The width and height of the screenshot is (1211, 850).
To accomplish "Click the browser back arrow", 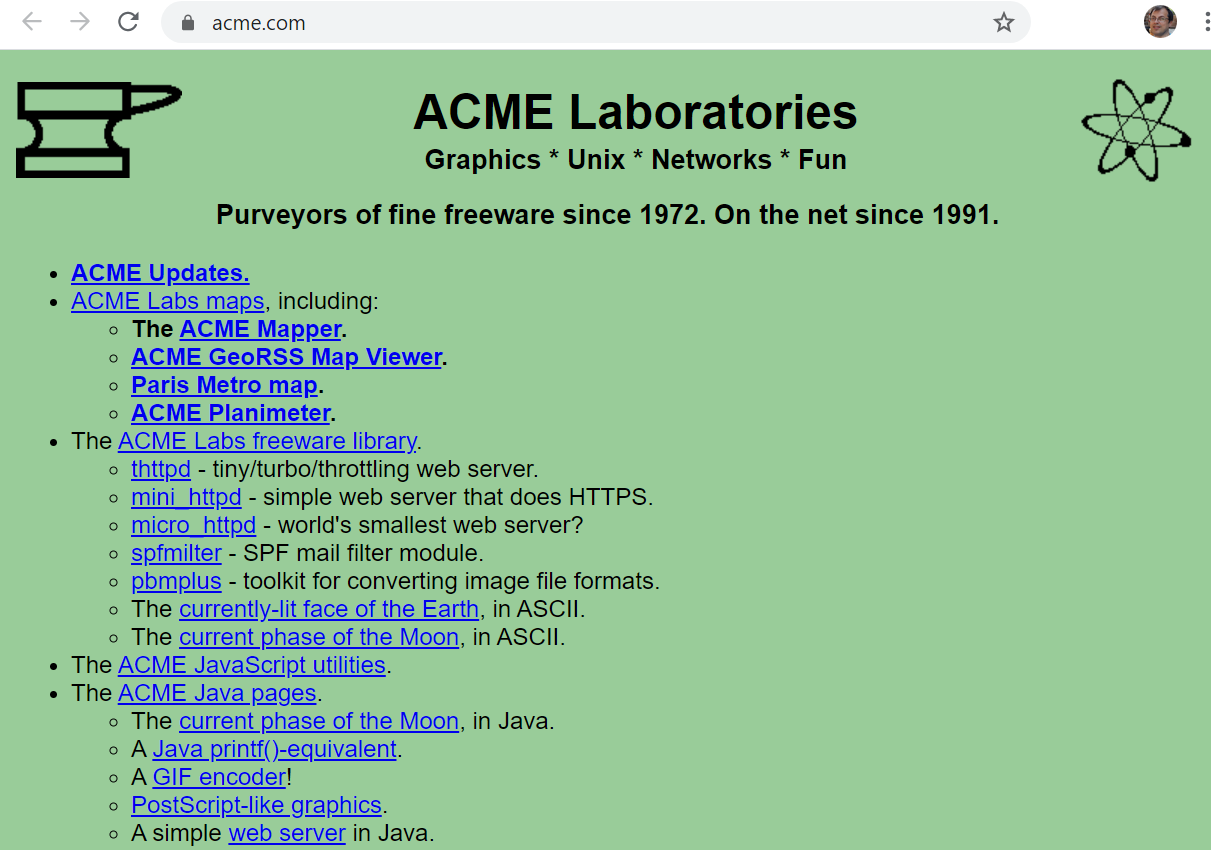I will tap(32, 22).
